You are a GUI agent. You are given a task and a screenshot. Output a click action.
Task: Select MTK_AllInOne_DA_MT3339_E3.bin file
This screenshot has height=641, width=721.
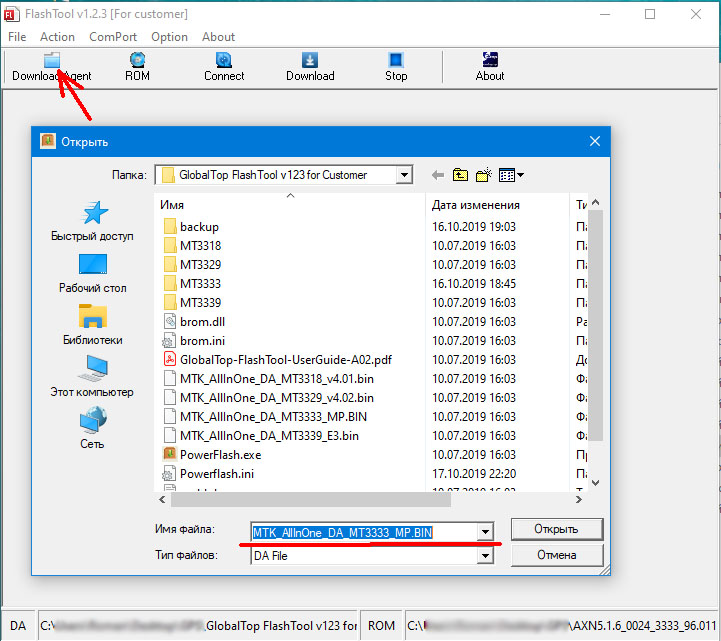tap(269, 436)
